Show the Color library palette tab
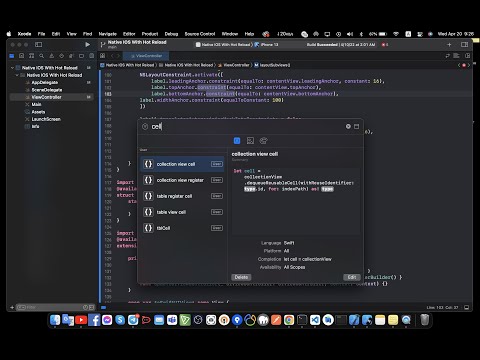480x360 pixels. (263, 141)
